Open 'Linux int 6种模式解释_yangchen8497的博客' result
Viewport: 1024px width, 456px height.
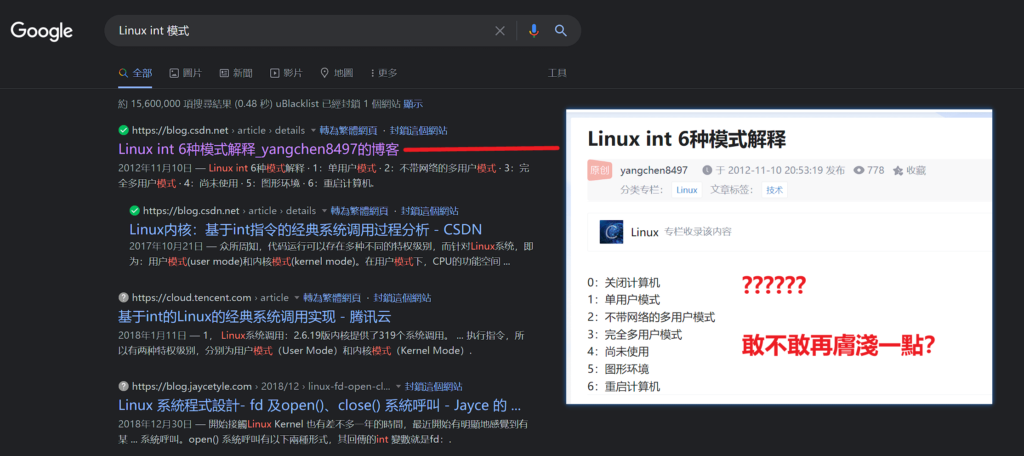point(259,149)
